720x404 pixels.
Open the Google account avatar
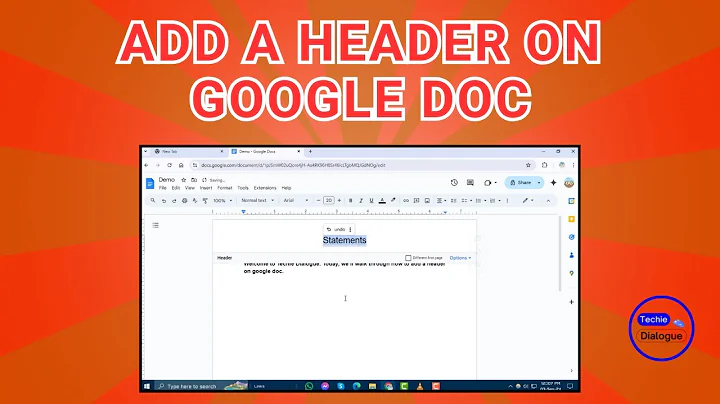[x=569, y=183]
